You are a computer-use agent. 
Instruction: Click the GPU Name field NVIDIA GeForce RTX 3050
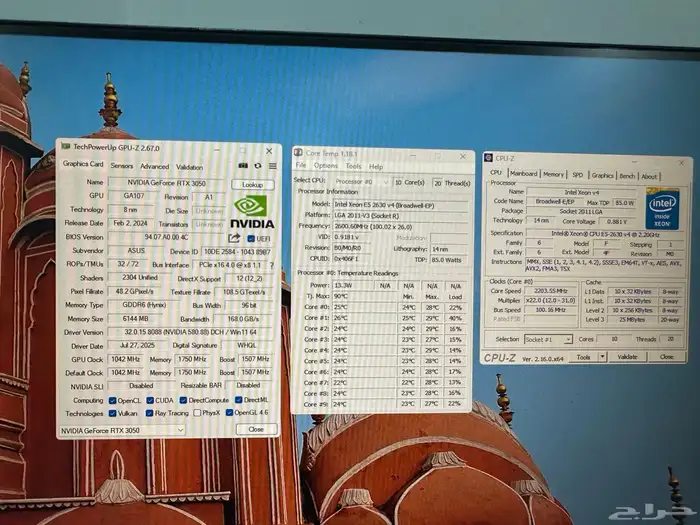pyautogui.click(x=167, y=183)
